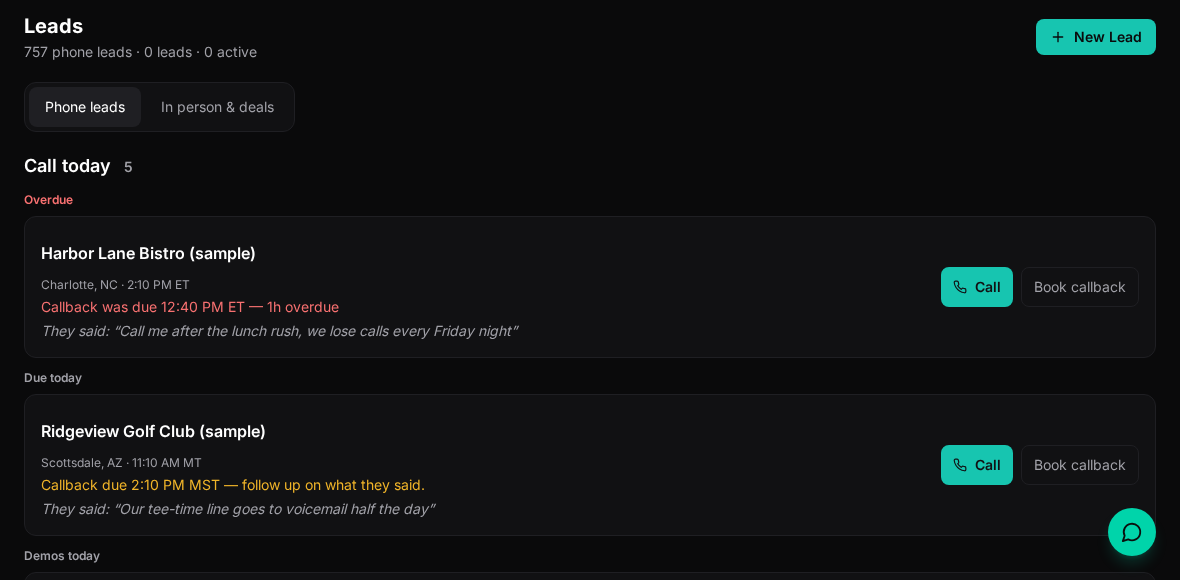The image size is (1180, 580).
Task: Open the In person & deals tab
Action: [x=217, y=107]
